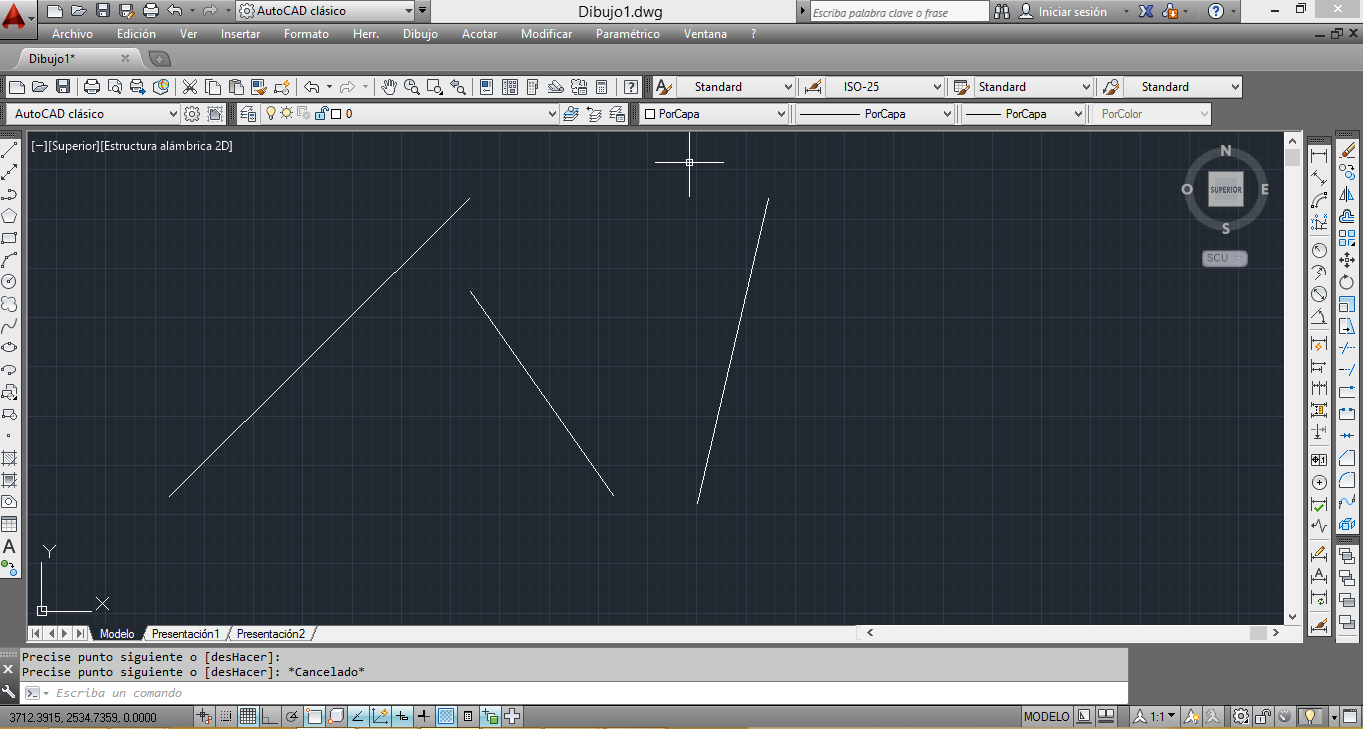Toggle the lock padlock of layer 0

[x=322, y=113]
